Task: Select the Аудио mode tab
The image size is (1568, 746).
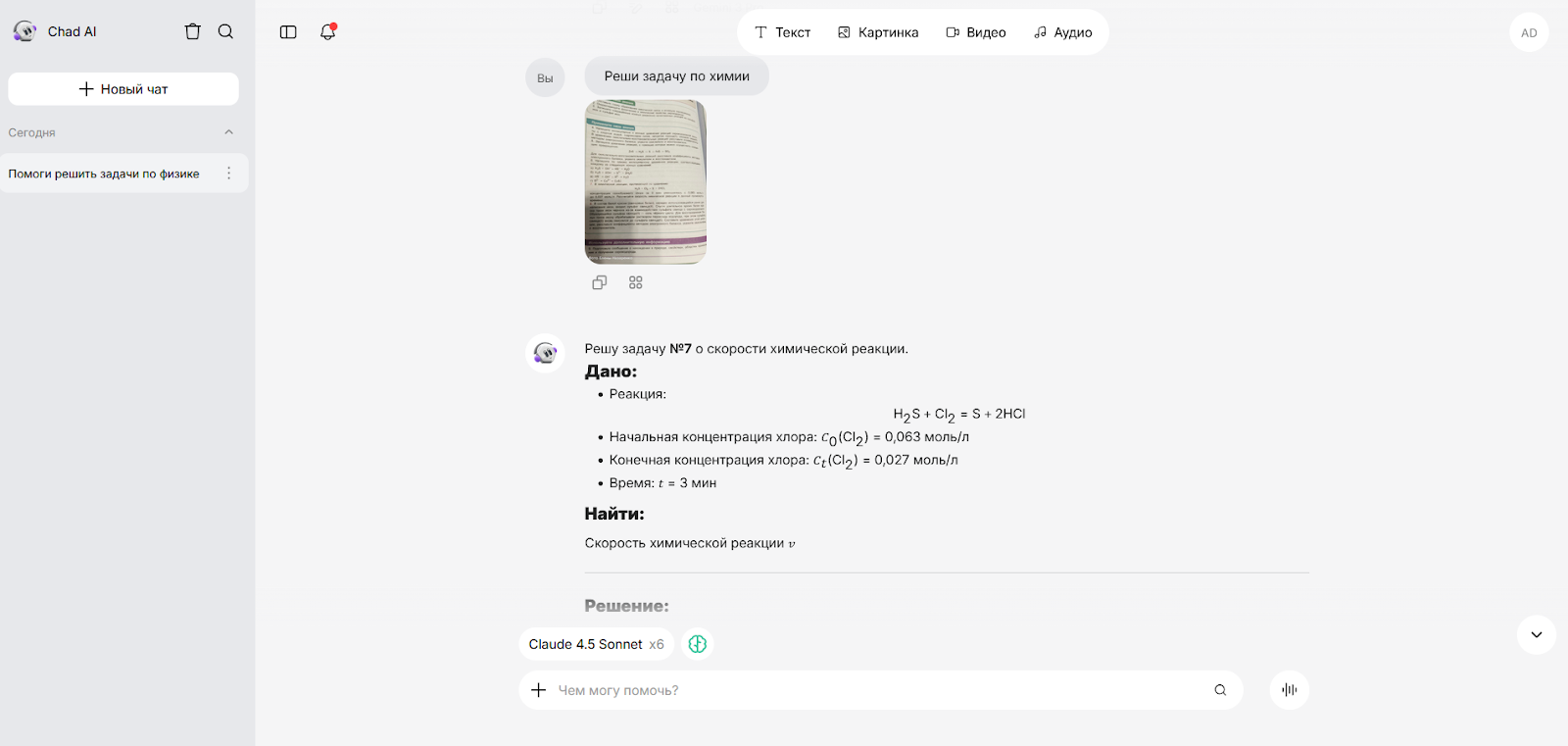Action: pos(1063,32)
